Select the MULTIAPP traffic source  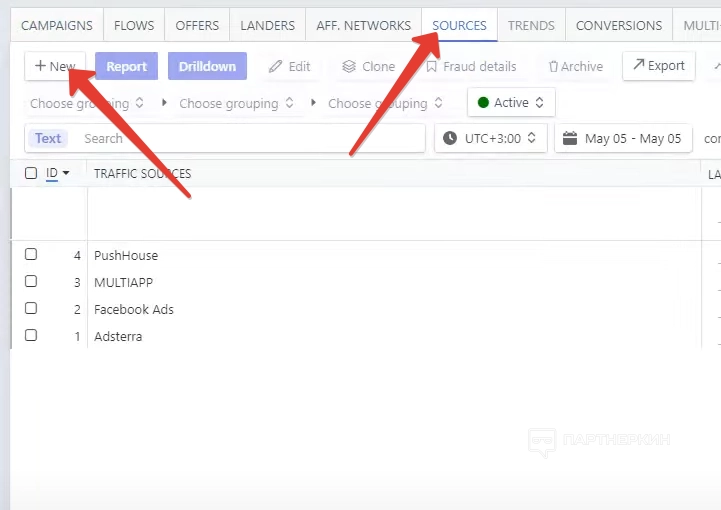(x=123, y=282)
